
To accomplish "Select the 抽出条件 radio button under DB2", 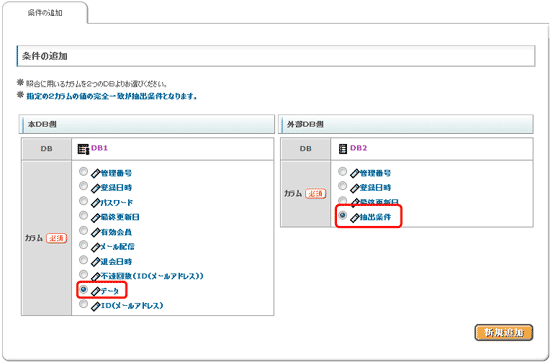I will [342, 215].
